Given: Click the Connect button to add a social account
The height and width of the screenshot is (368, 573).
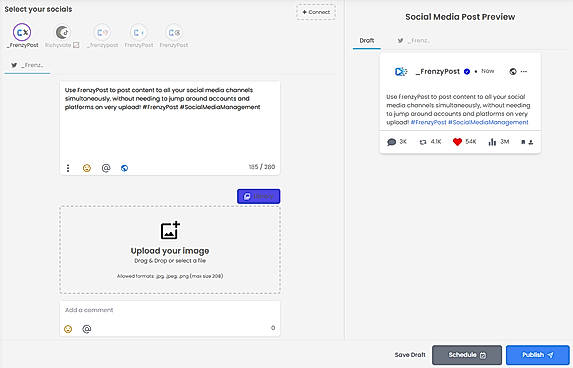Looking at the screenshot, I should pos(316,12).
